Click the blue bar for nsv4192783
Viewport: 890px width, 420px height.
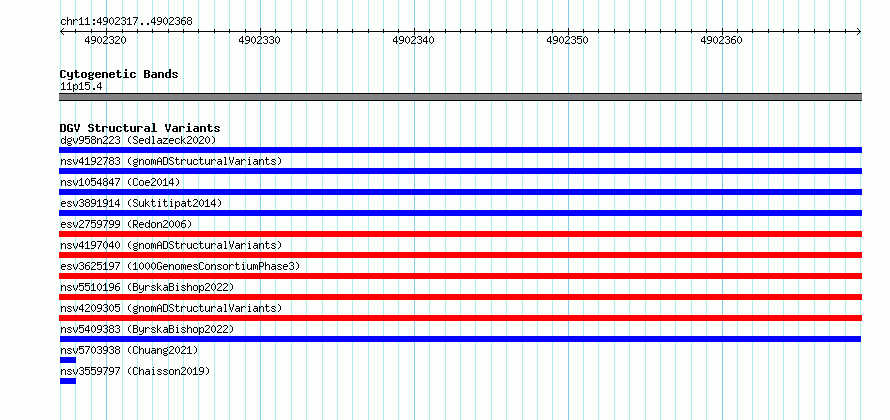460,171
